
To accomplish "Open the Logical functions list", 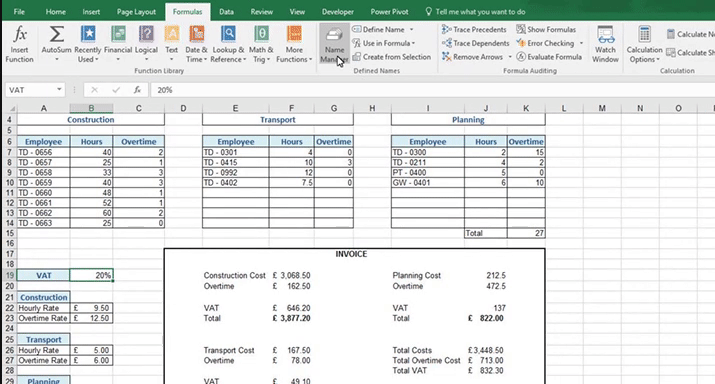I will pyautogui.click(x=146, y=44).
